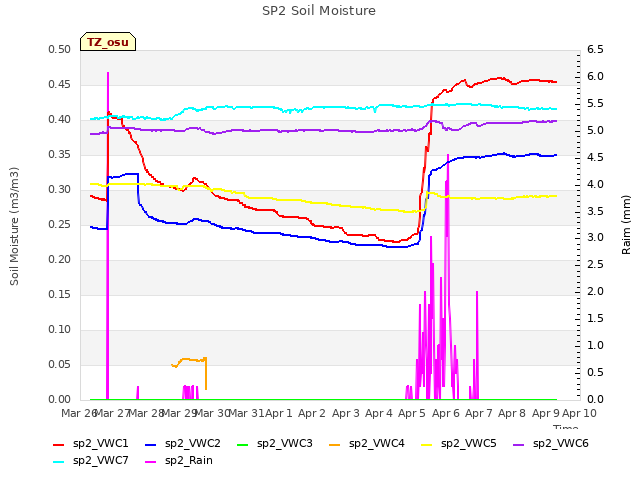Click the 0.30 left axis tick label
Screen dimensions: 640x480
[60, 189]
